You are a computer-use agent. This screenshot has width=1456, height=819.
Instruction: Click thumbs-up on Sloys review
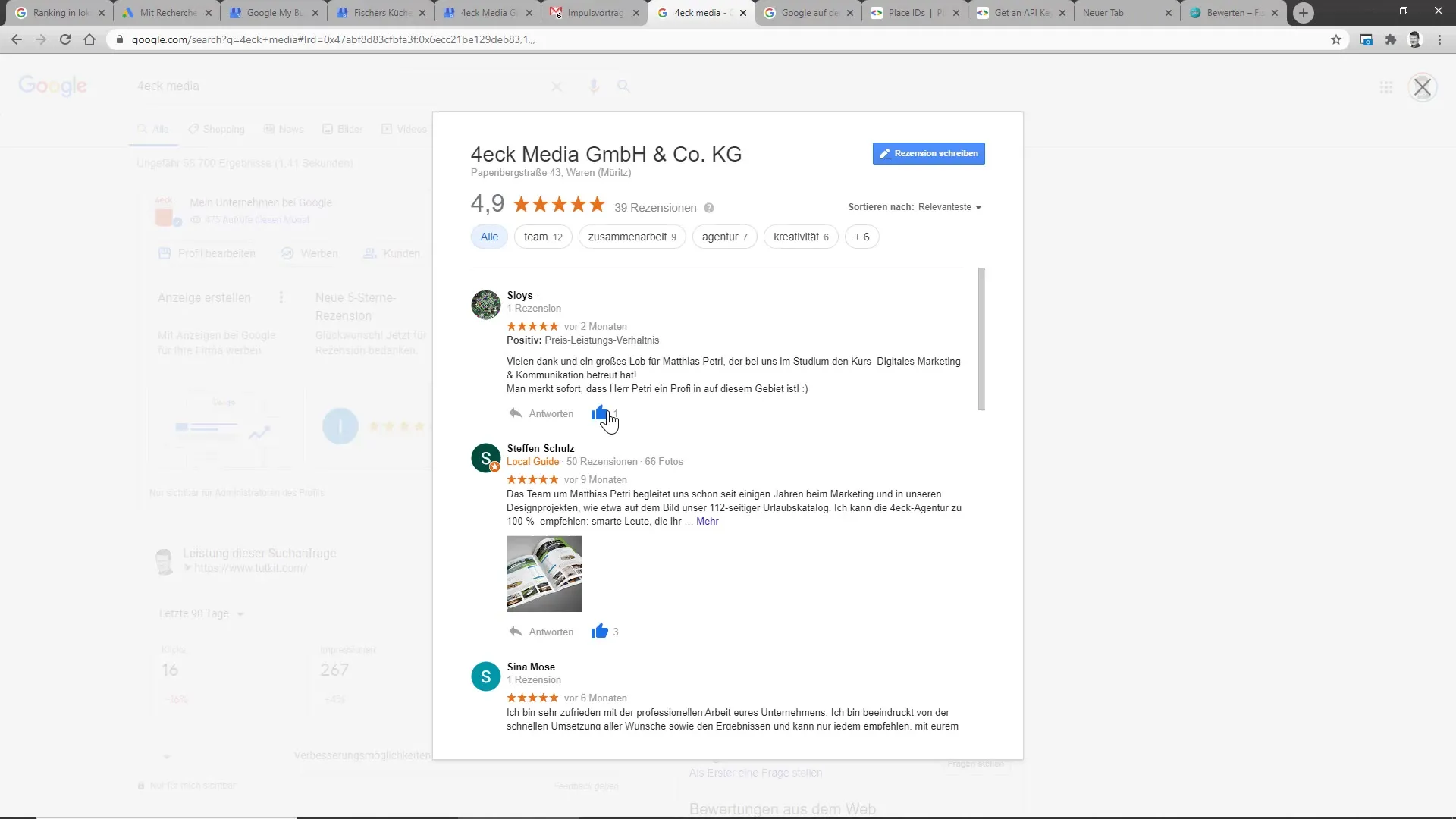tap(600, 413)
